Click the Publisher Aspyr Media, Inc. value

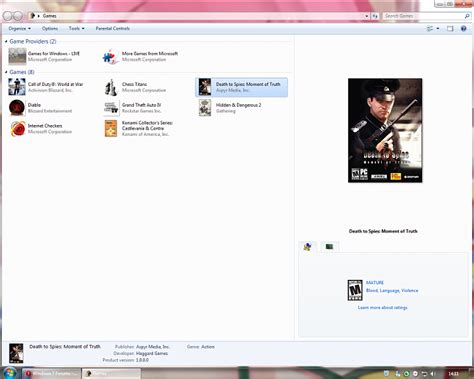point(153,347)
